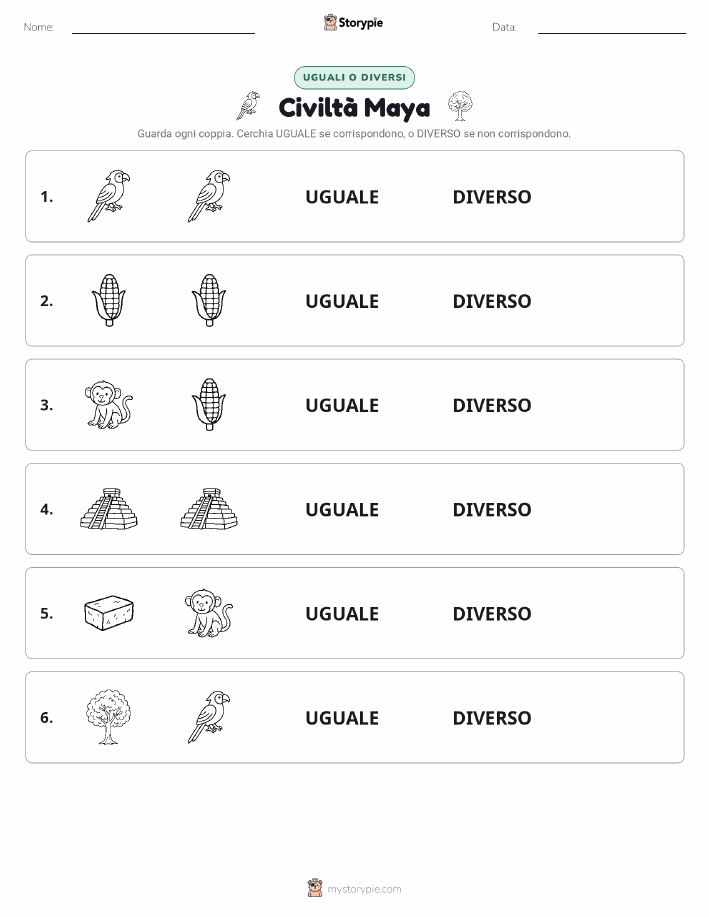Select DIVERSO for row 5
Viewport: 709px width, 917px height.
click(x=492, y=613)
